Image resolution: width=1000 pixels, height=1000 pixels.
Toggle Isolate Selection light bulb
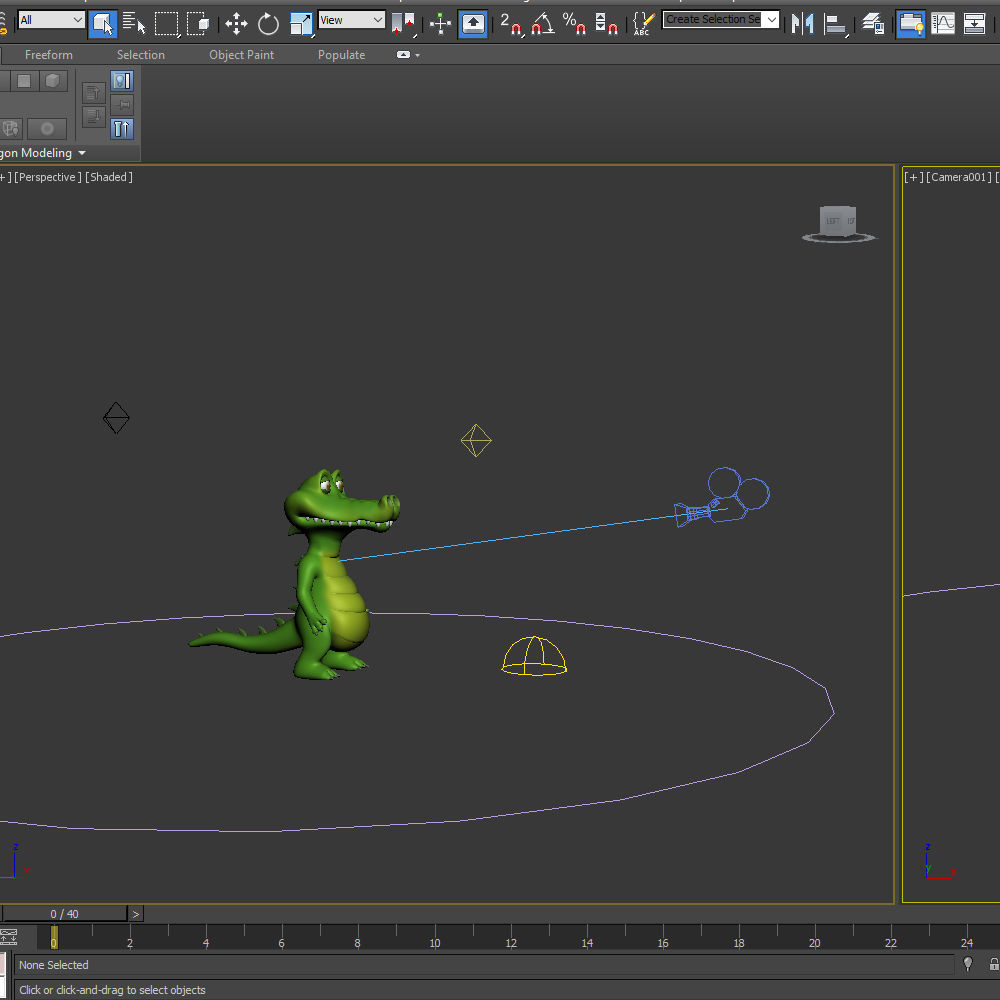(967, 964)
